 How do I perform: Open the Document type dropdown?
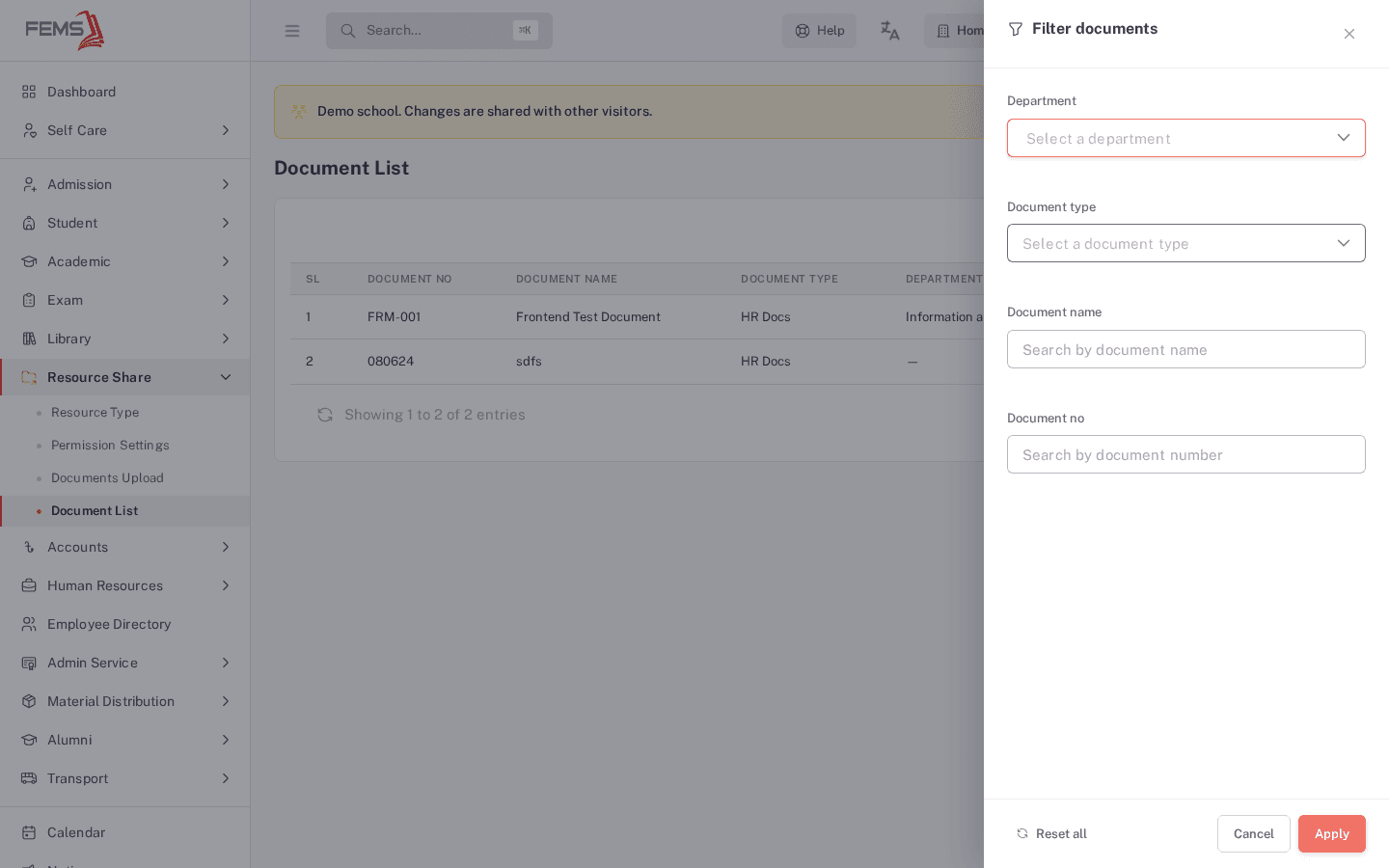pos(1186,243)
